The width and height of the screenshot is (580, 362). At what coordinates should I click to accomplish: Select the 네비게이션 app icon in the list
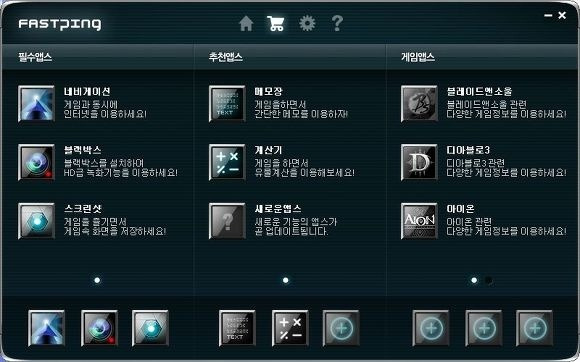(x=37, y=104)
